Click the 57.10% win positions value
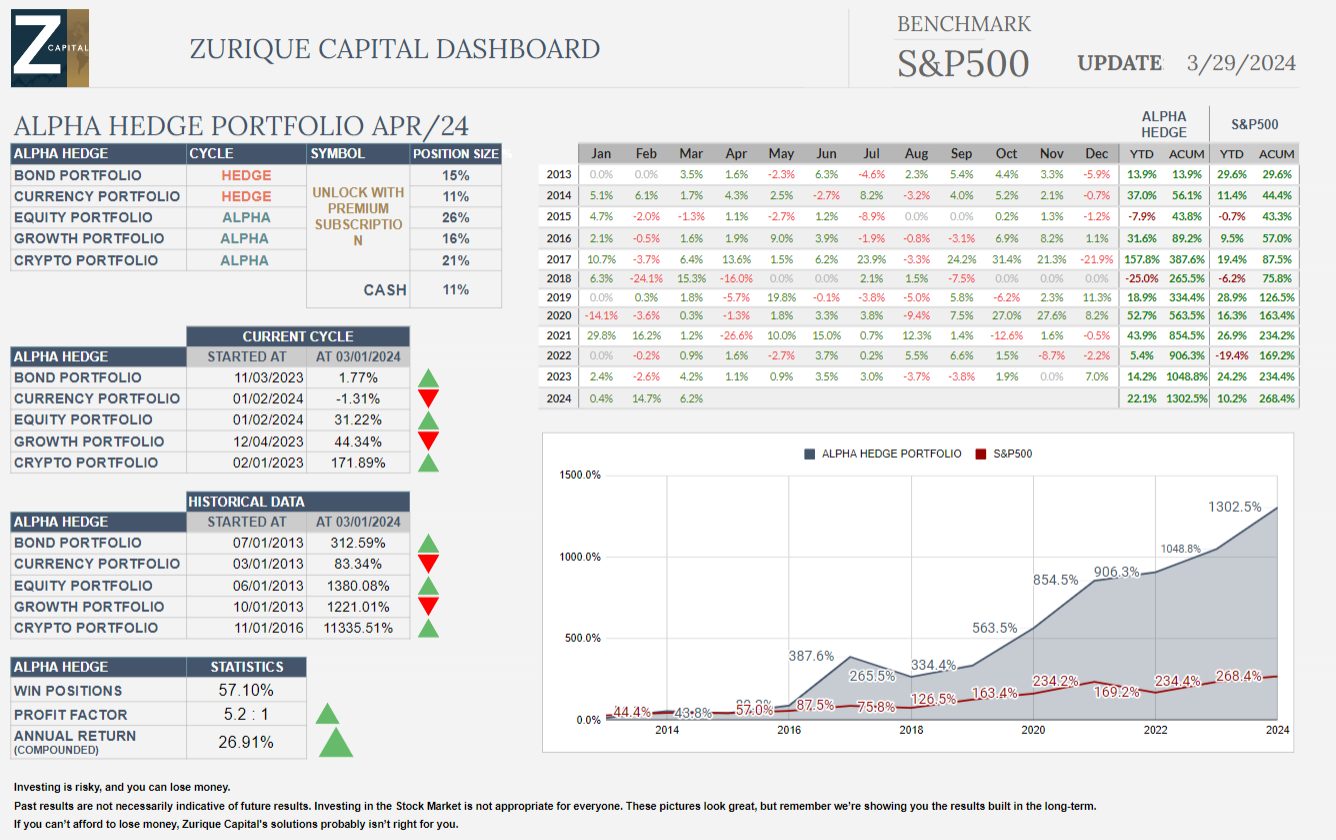This screenshot has width=1336, height=840. [246, 690]
